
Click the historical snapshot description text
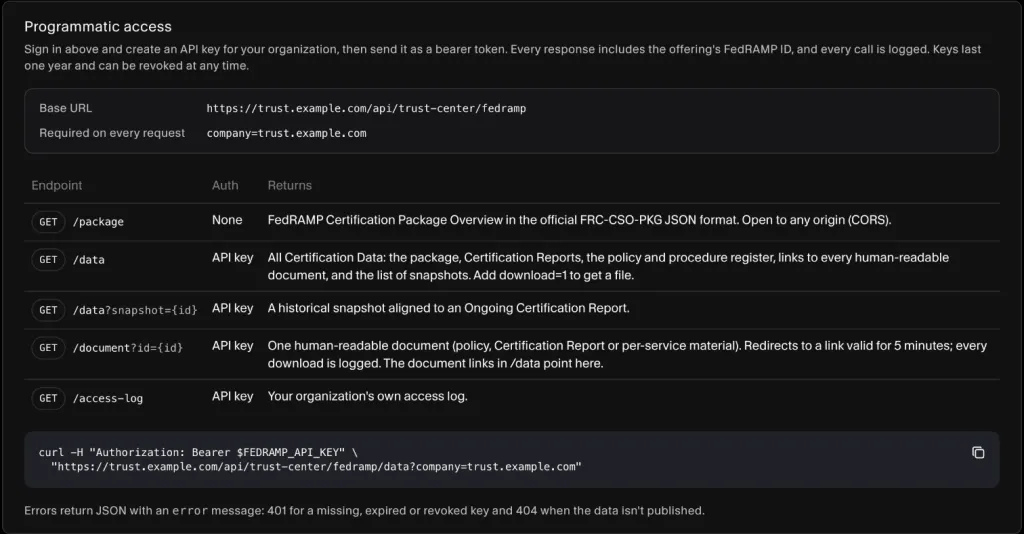(449, 308)
